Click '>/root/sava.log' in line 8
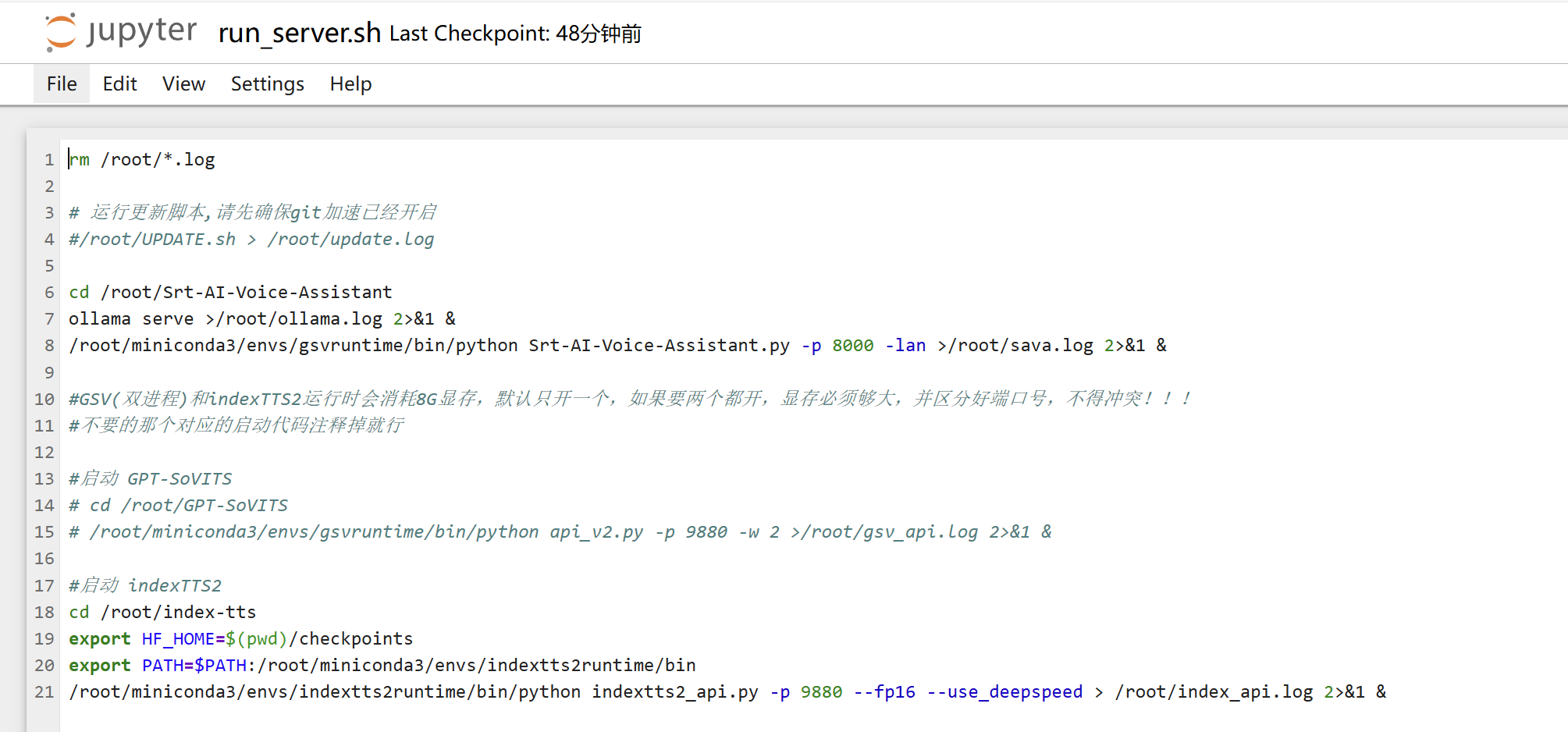The width and height of the screenshot is (1568, 732). pos(1015,346)
